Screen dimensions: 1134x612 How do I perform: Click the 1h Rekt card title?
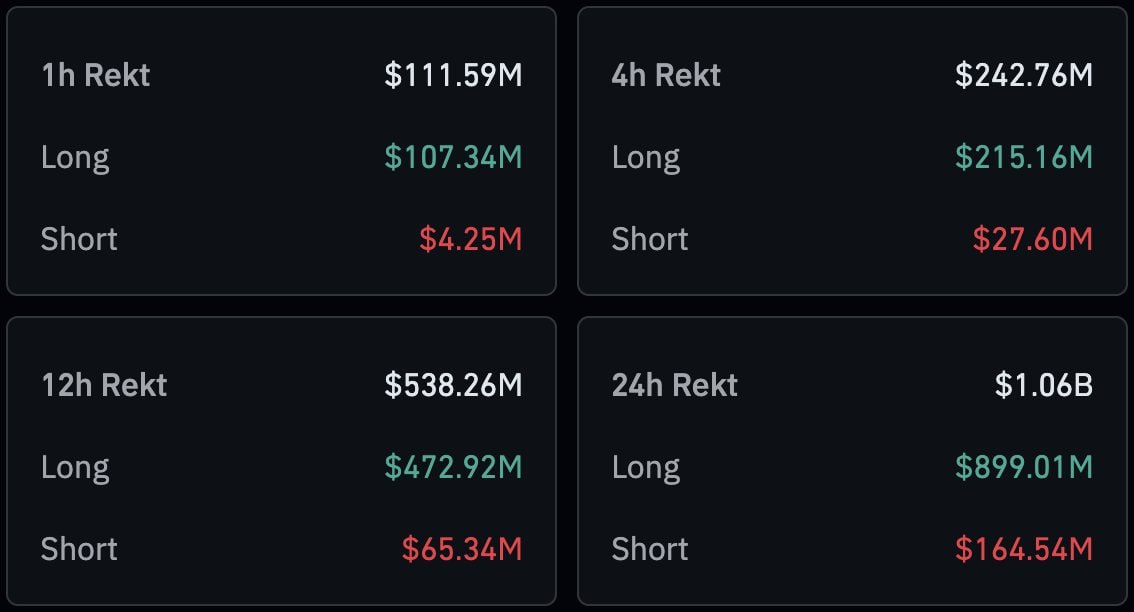pyautogui.click(x=96, y=75)
